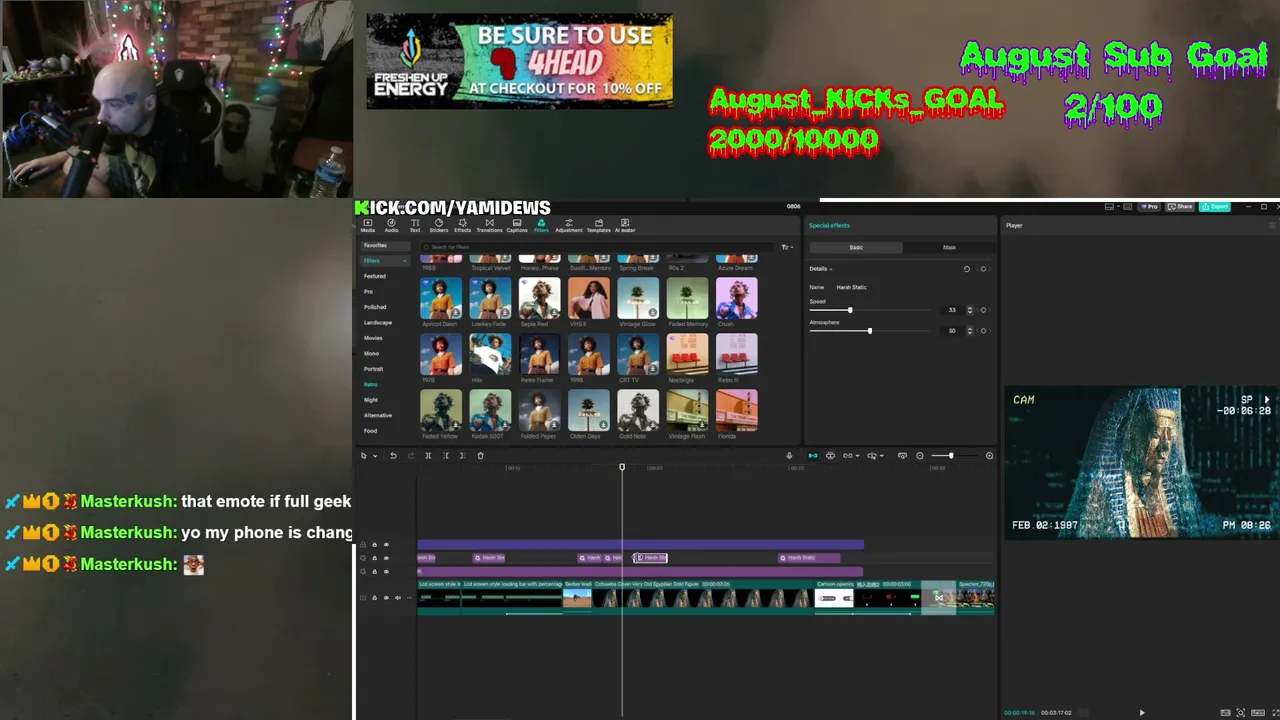Add a keyframe for Atmosphere
Image resolution: width=1280 pixels, height=720 pixels.
pyautogui.click(x=983, y=331)
